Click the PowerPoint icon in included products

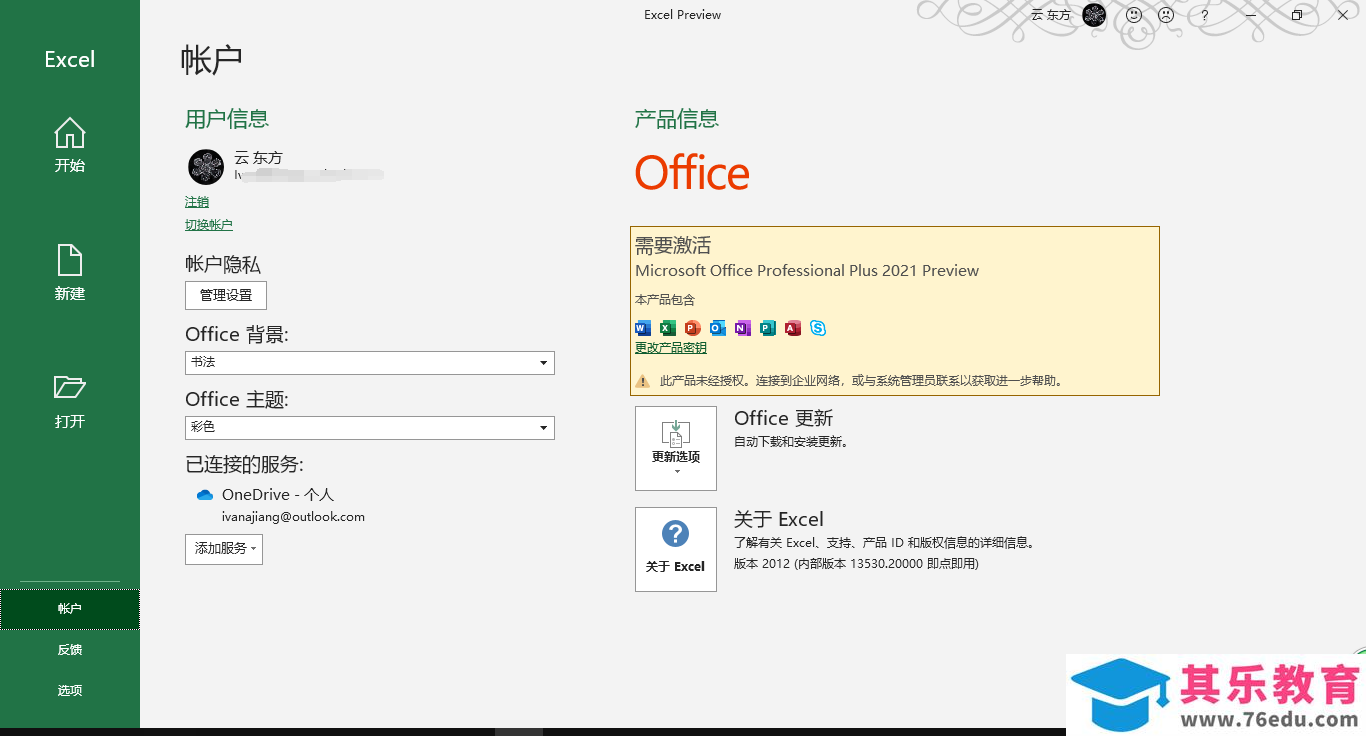click(x=693, y=328)
